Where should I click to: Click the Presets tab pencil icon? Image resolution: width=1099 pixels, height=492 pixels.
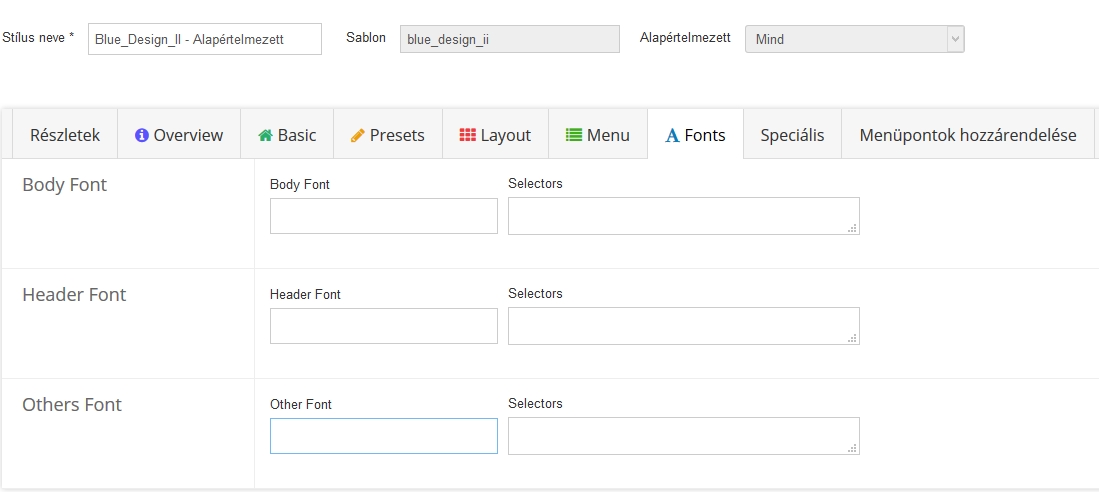(358, 135)
